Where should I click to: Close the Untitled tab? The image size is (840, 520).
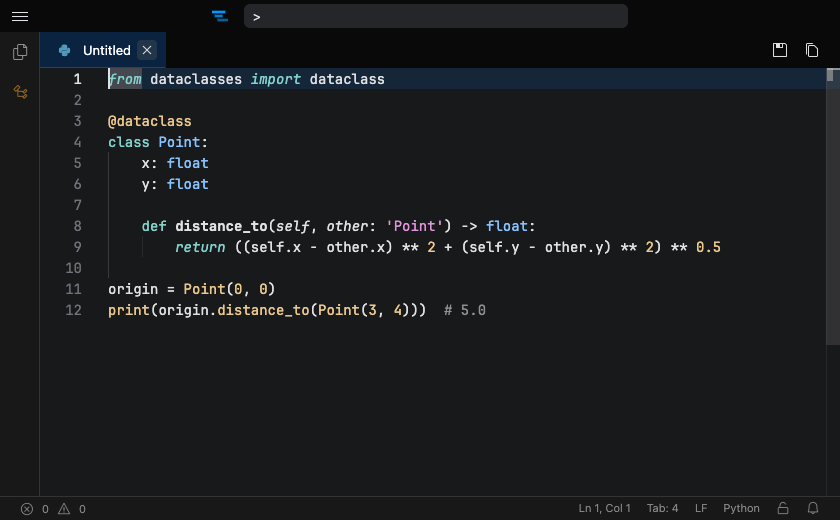[147, 50]
